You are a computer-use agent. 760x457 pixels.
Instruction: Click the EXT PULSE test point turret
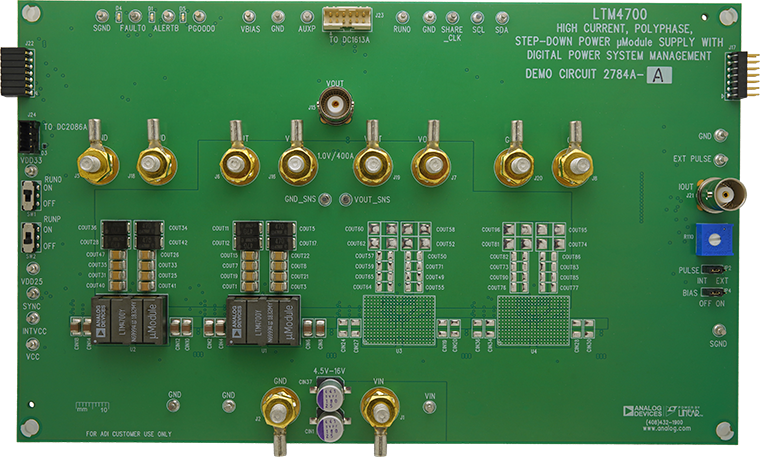[x=721, y=159]
